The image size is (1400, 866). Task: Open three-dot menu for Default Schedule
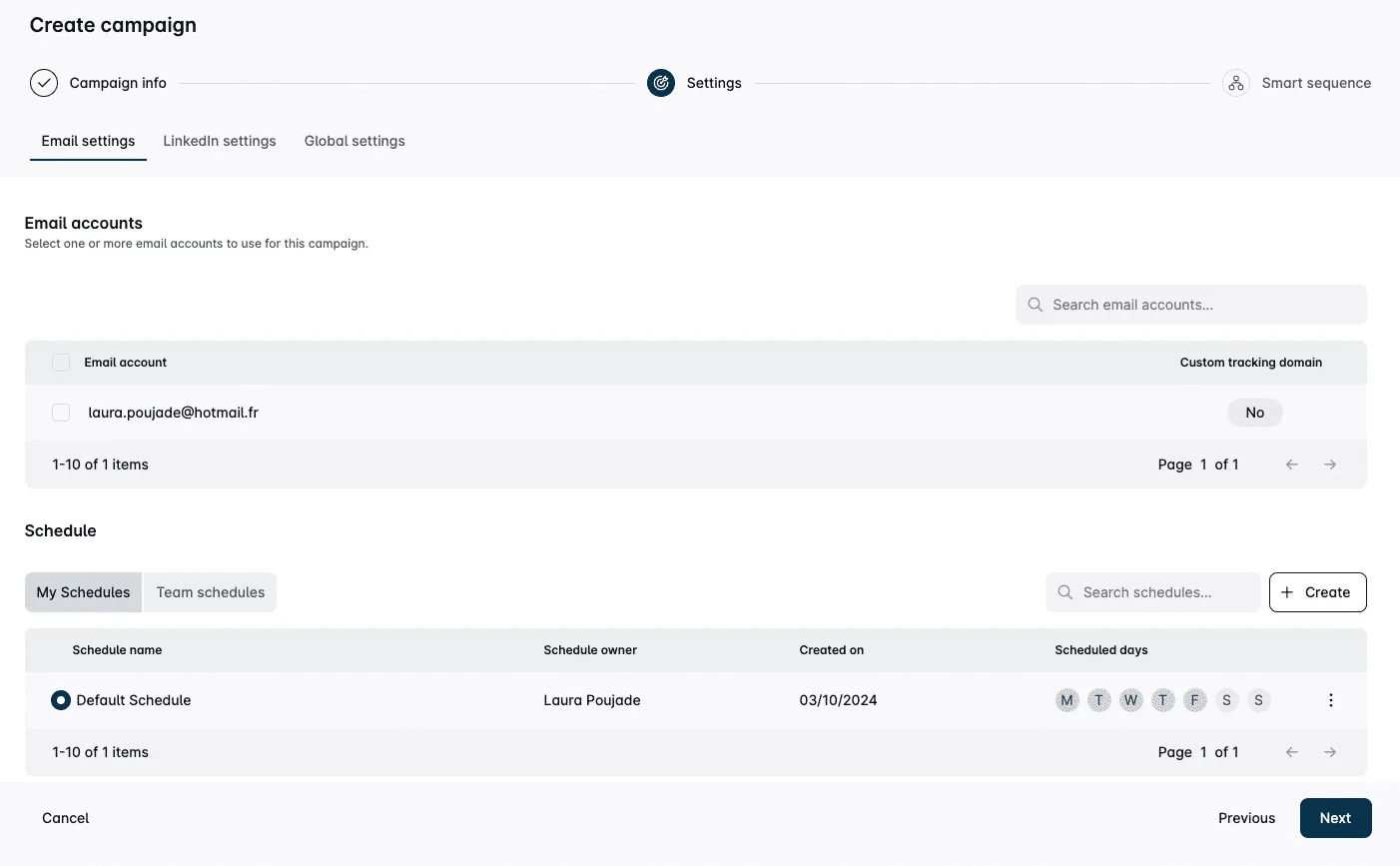coord(1331,700)
